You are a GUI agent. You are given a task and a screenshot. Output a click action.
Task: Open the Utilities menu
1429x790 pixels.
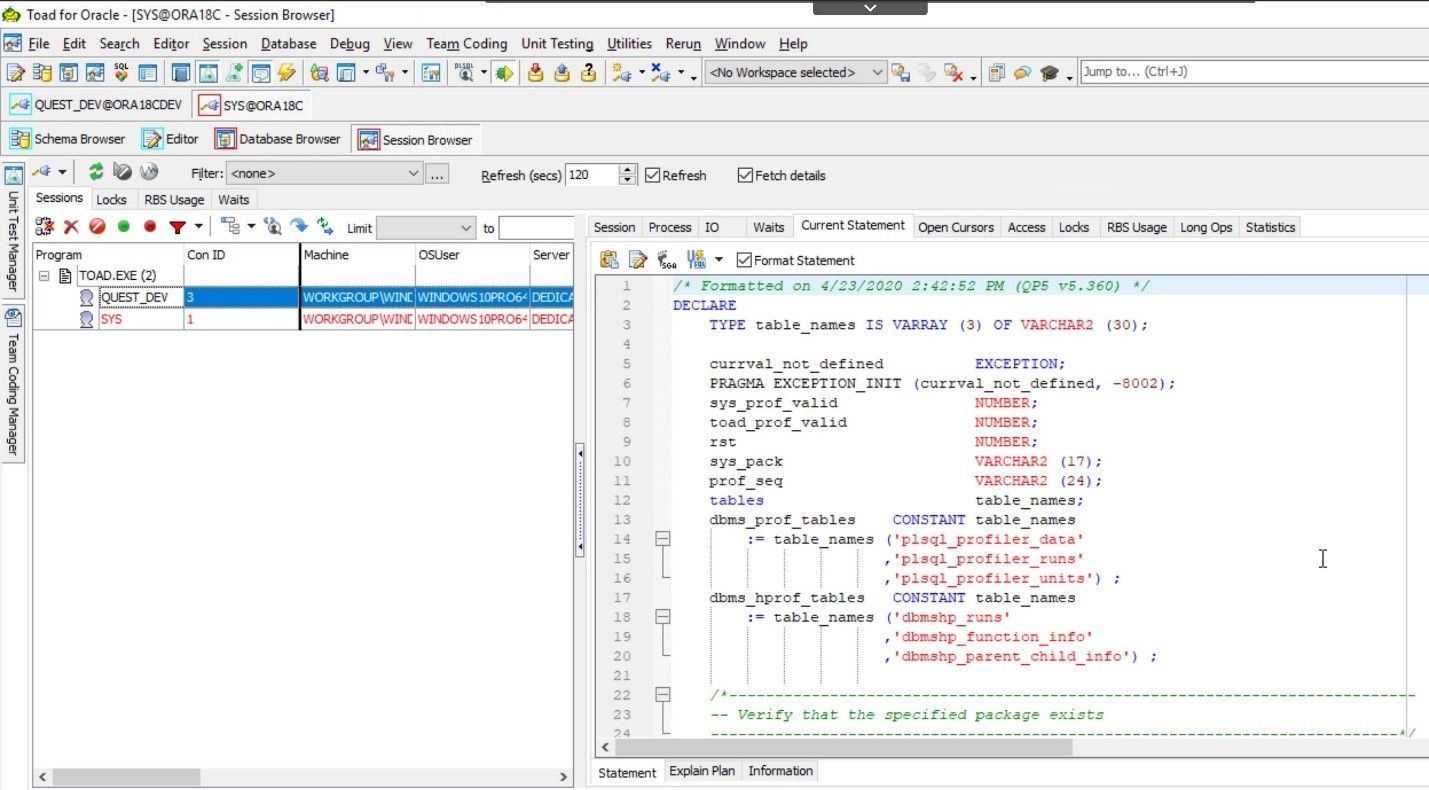[x=630, y=44]
